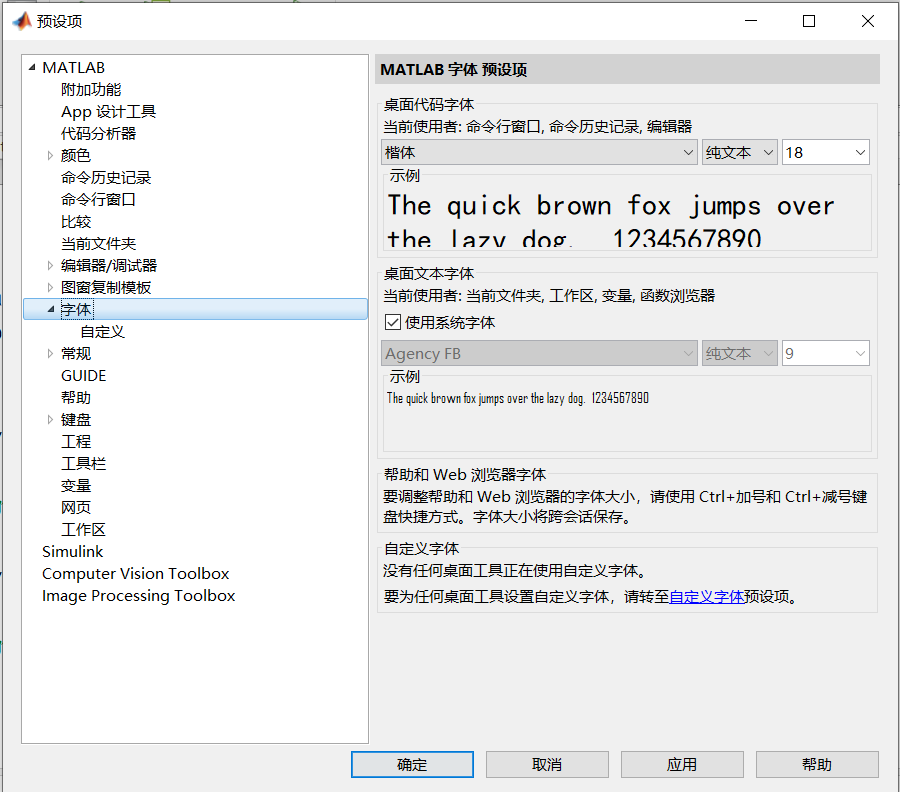Click the 确定 button

point(412,764)
